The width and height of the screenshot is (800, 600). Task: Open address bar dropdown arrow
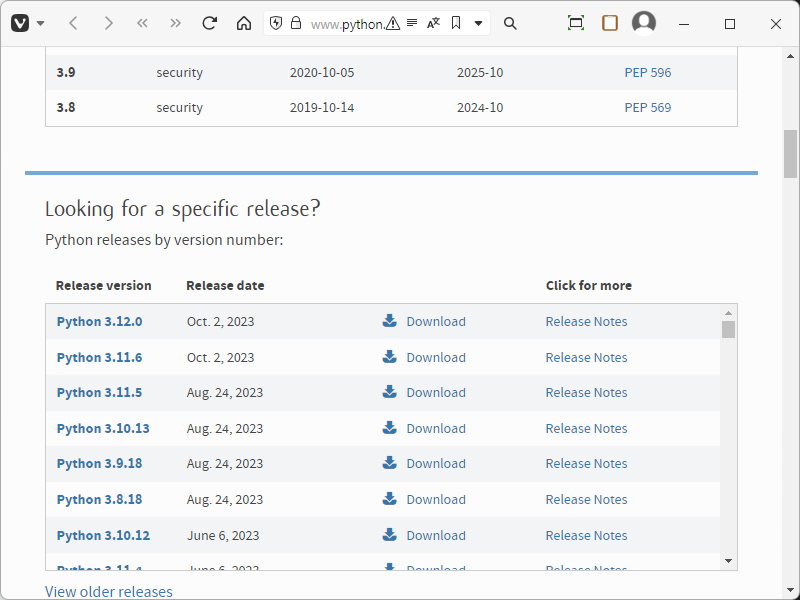click(x=479, y=23)
